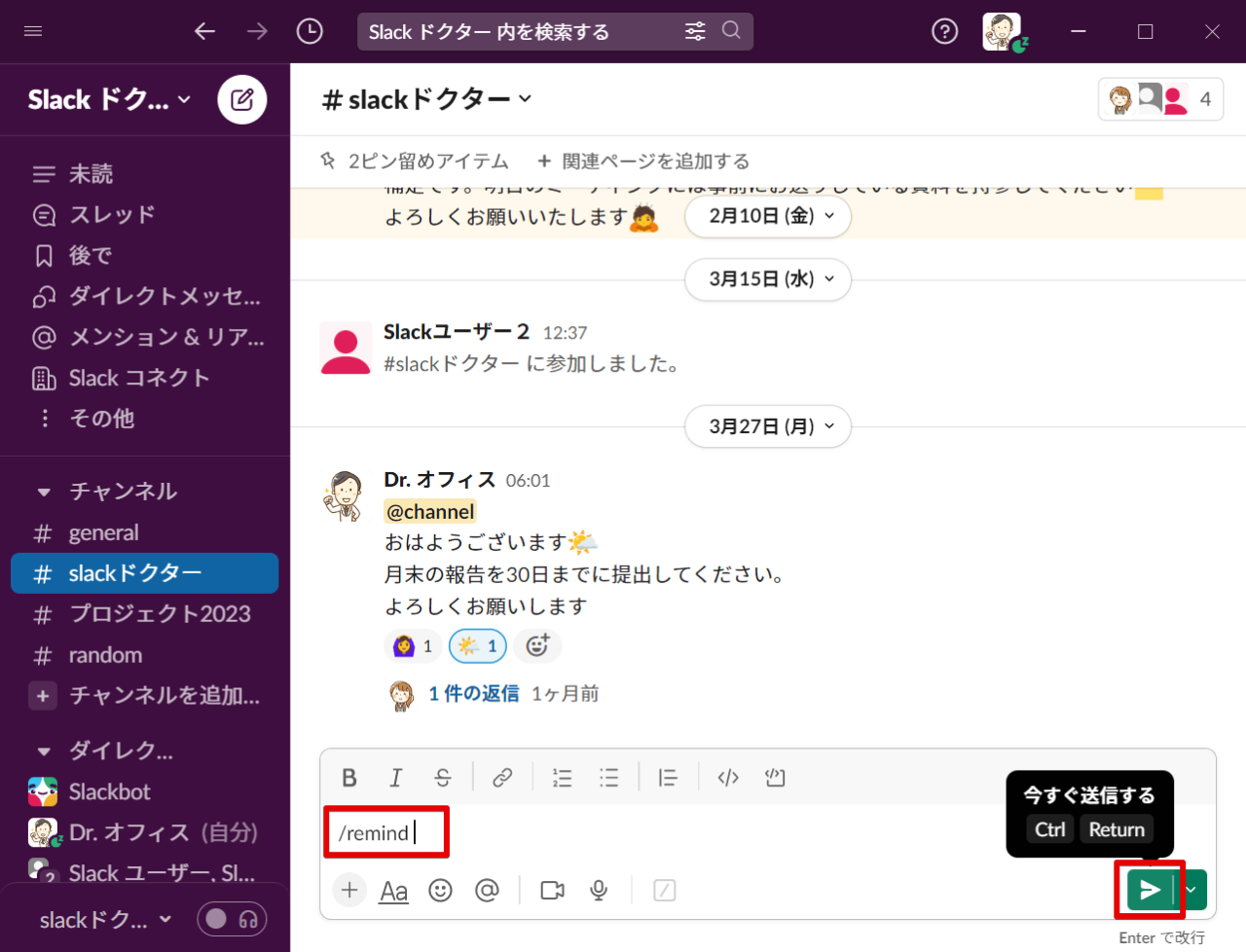1246x952 pixels.
Task: Open the 3月15日 (水) date dropdown
Action: (x=768, y=279)
